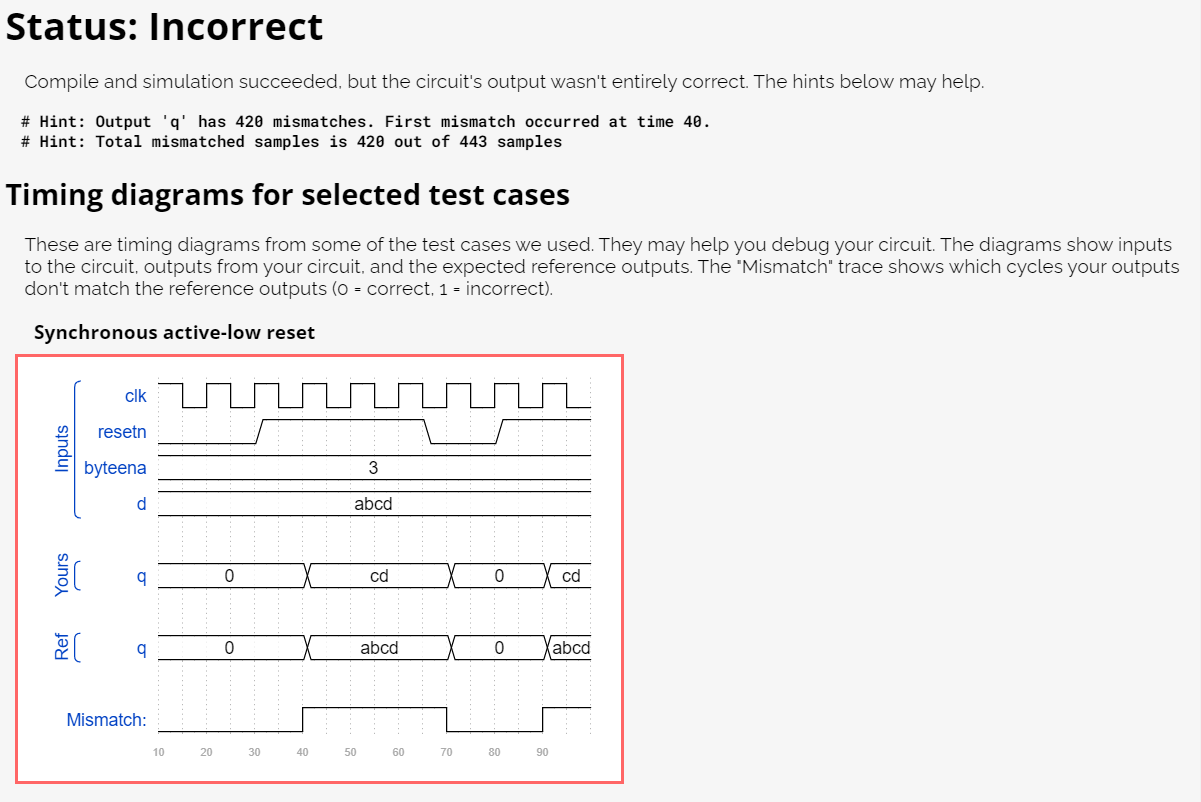This screenshot has height=802, width=1201.
Task: Click time marker 40 on the axis
Action: tap(302, 752)
